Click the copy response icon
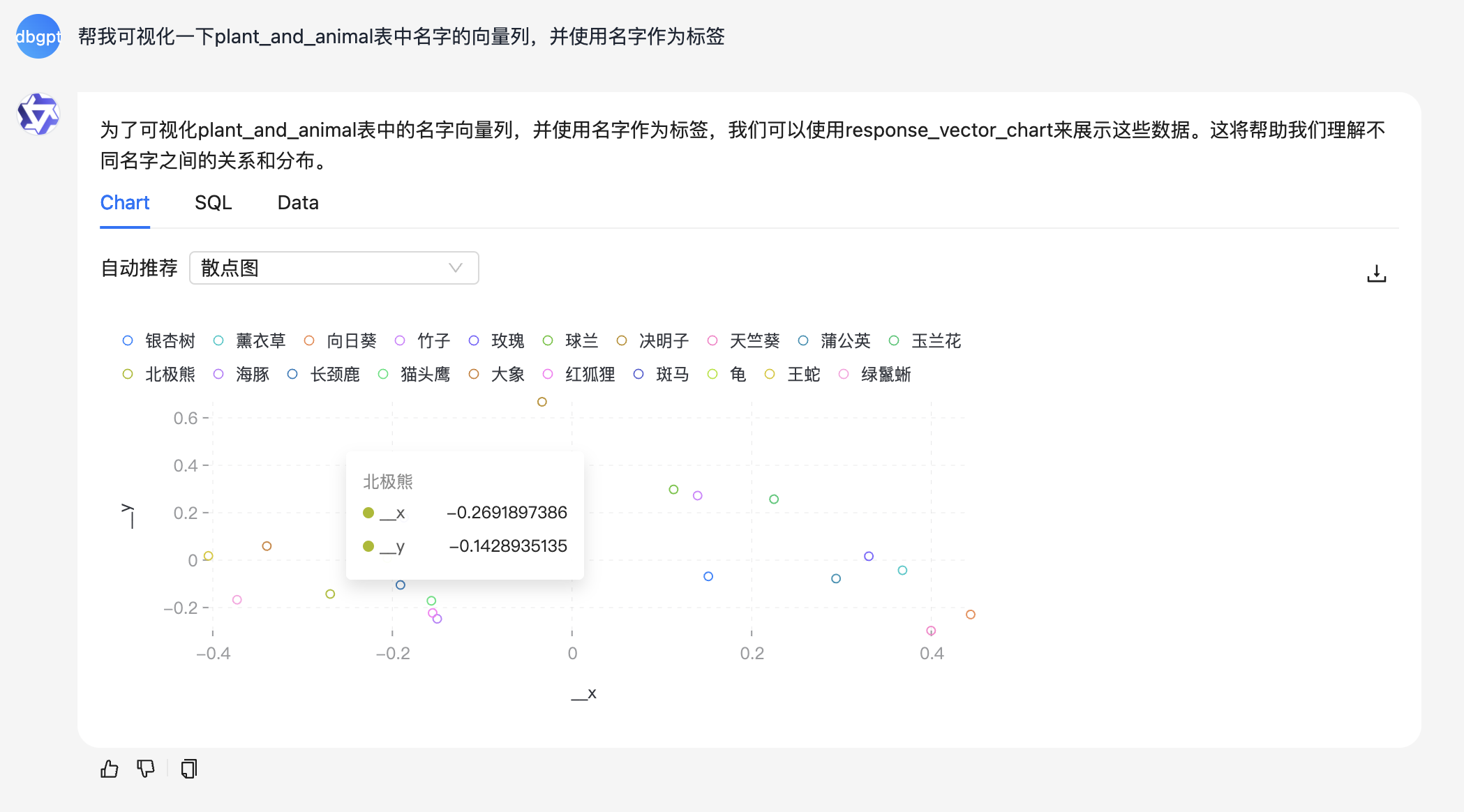The width and height of the screenshot is (1464, 812). (x=189, y=769)
